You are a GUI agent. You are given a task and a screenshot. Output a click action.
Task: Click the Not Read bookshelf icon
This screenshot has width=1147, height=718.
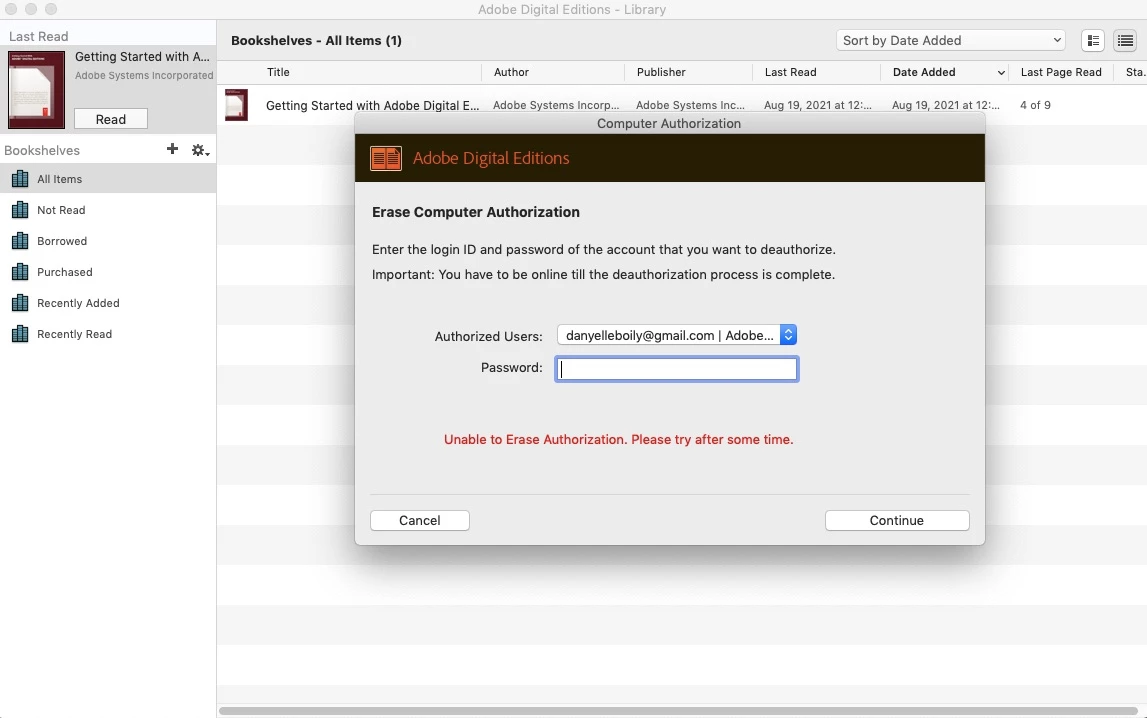coord(20,210)
